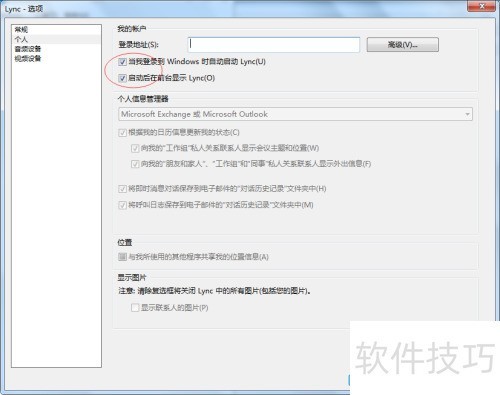Toggle 将即时消息对话保存 (H) checkbox
This screenshot has width=500, height=395.
[122, 189]
